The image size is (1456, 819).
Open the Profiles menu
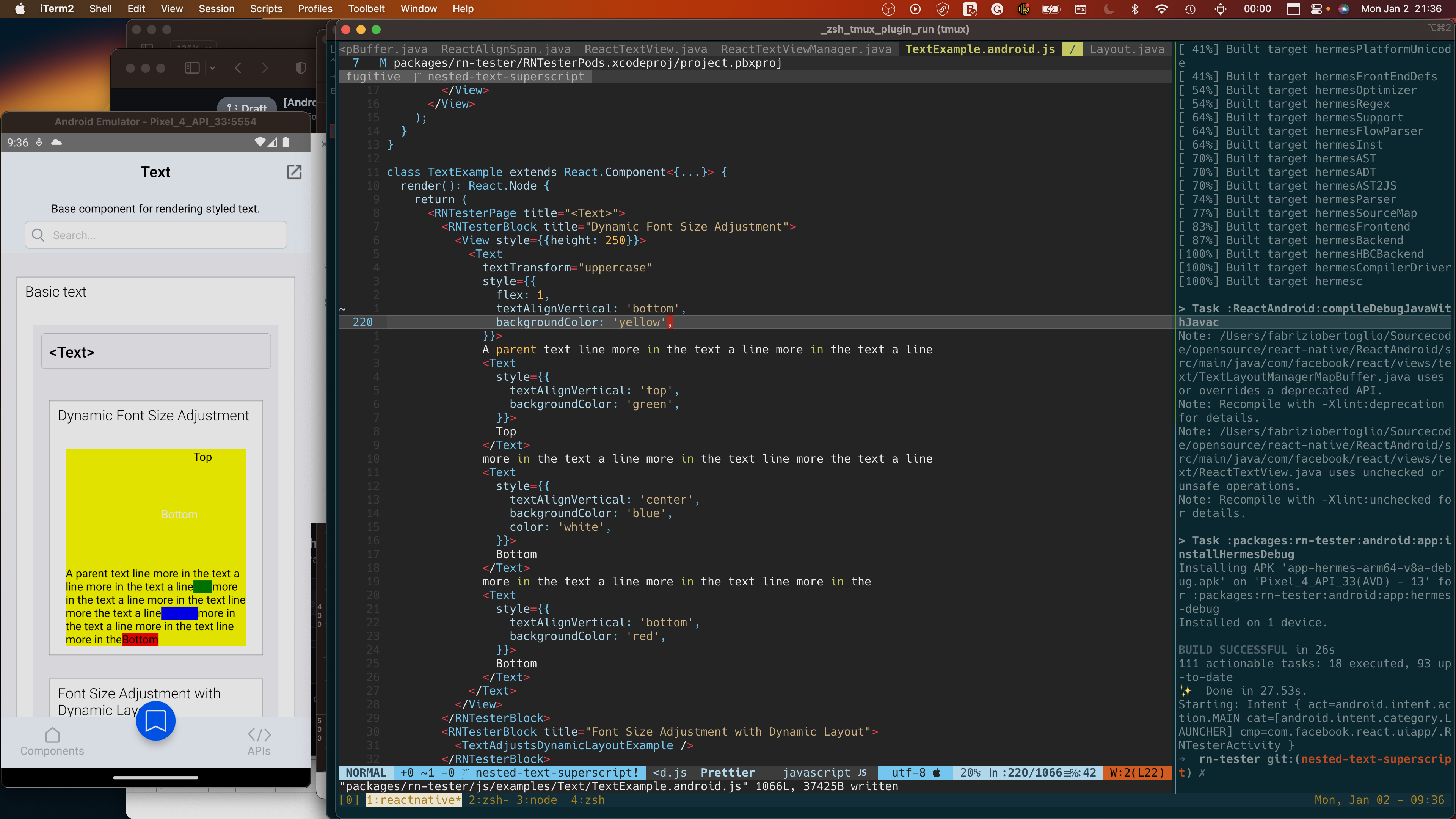[315, 9]
